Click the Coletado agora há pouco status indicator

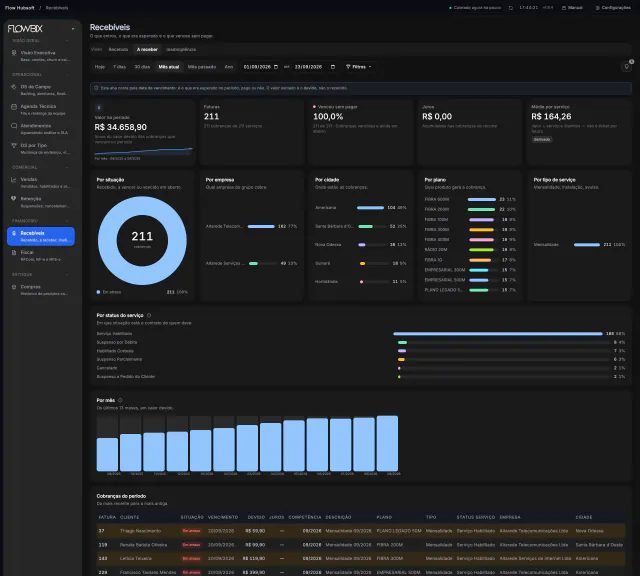pos(475,8)
